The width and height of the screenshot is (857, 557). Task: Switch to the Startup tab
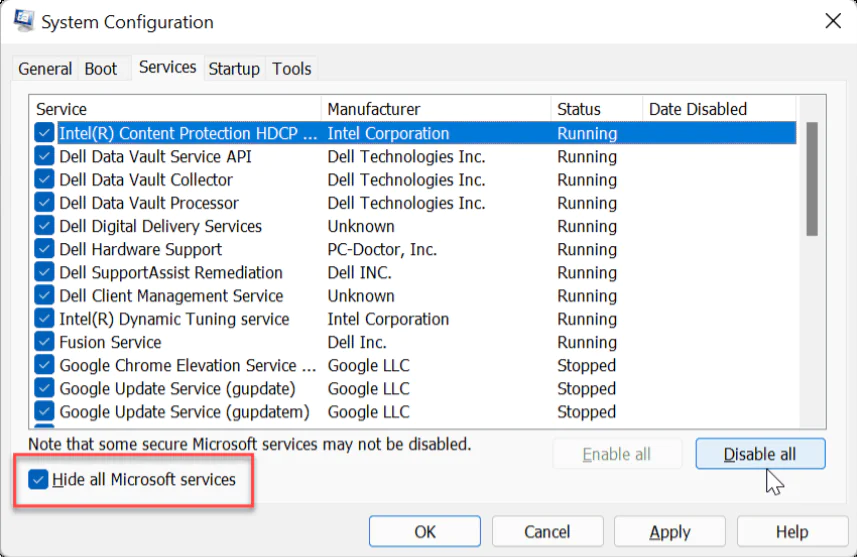(234, 69)
